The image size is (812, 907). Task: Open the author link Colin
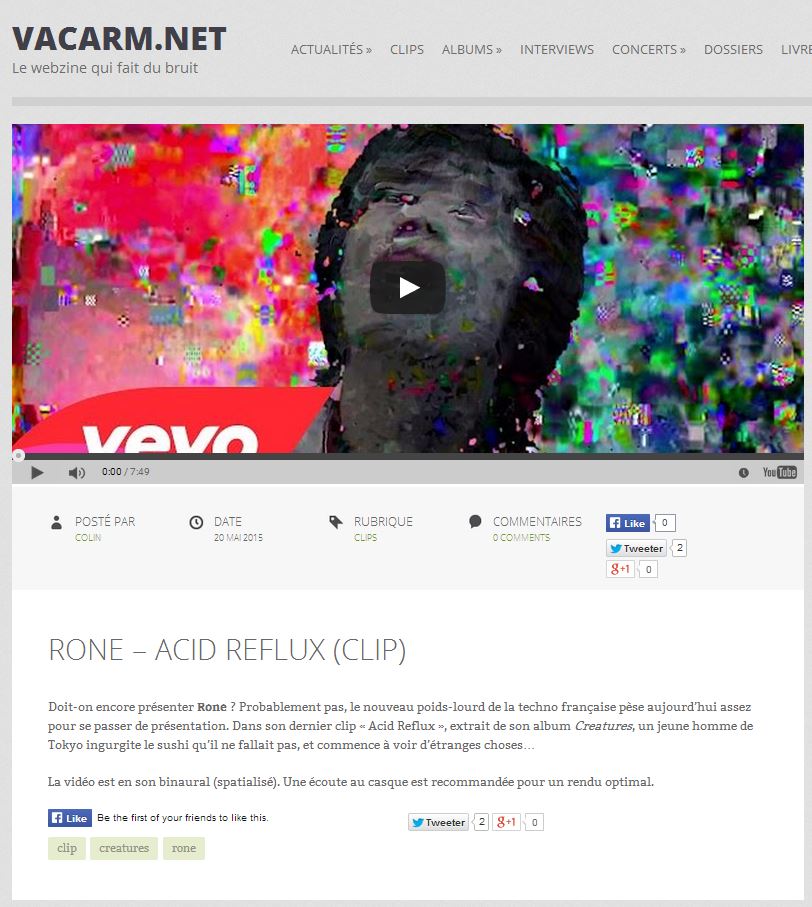click(x=88, y=537)
